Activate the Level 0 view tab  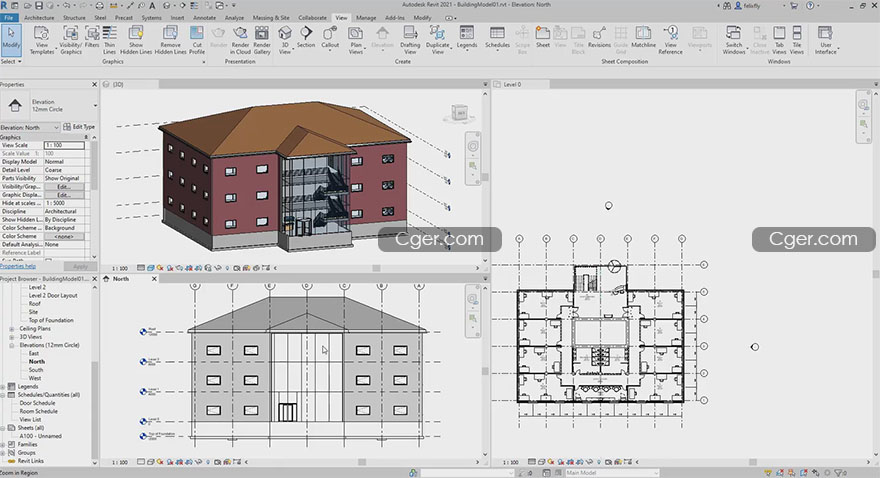coord(520,84)
